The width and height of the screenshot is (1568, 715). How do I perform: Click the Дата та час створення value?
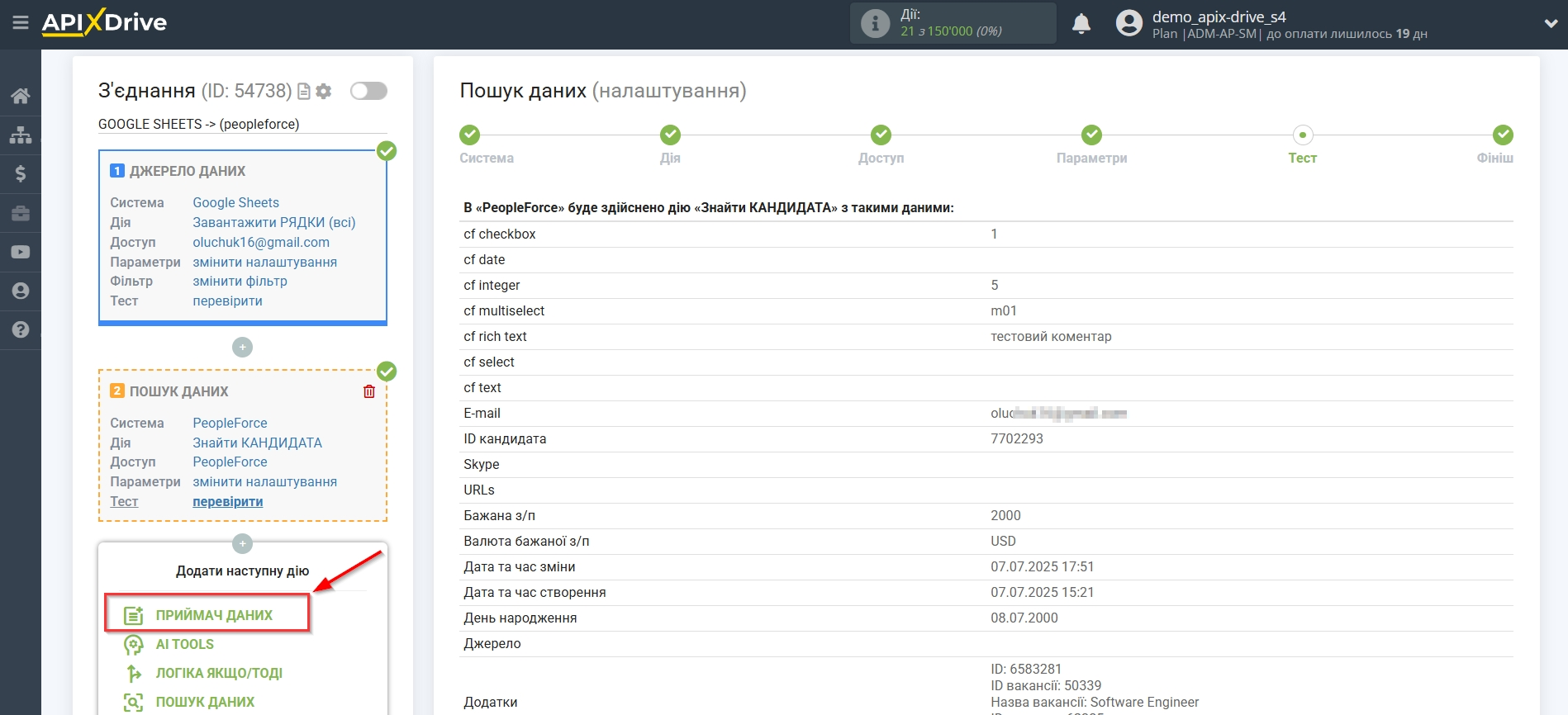1042,592
